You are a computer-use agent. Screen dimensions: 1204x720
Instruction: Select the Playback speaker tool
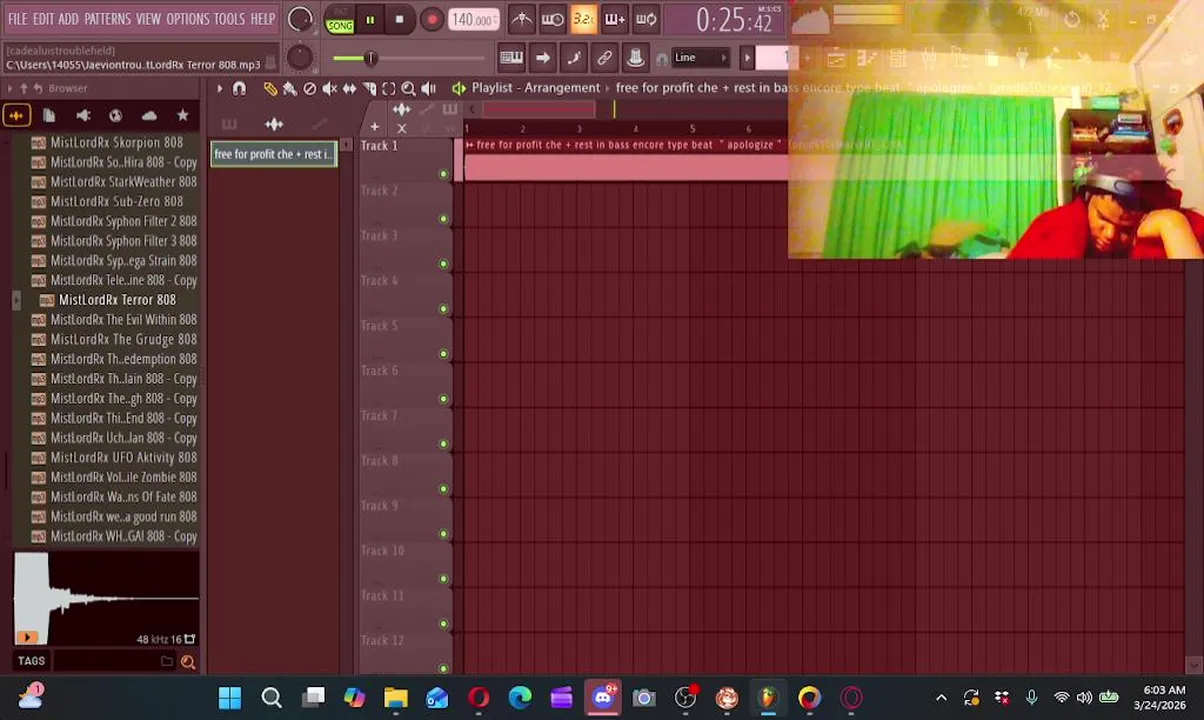pyautogui.click(x=428, y=89)
